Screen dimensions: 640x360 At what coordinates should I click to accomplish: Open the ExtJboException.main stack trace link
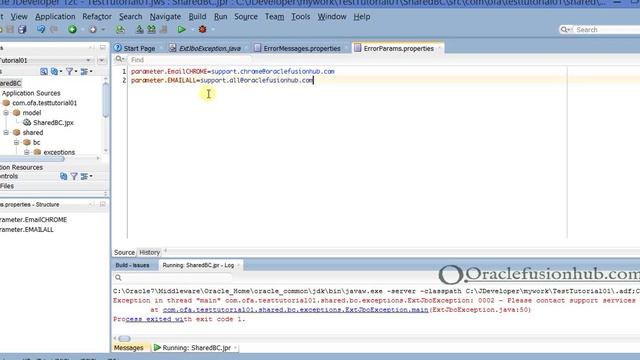pyautogui.click(x=296, y=310)
